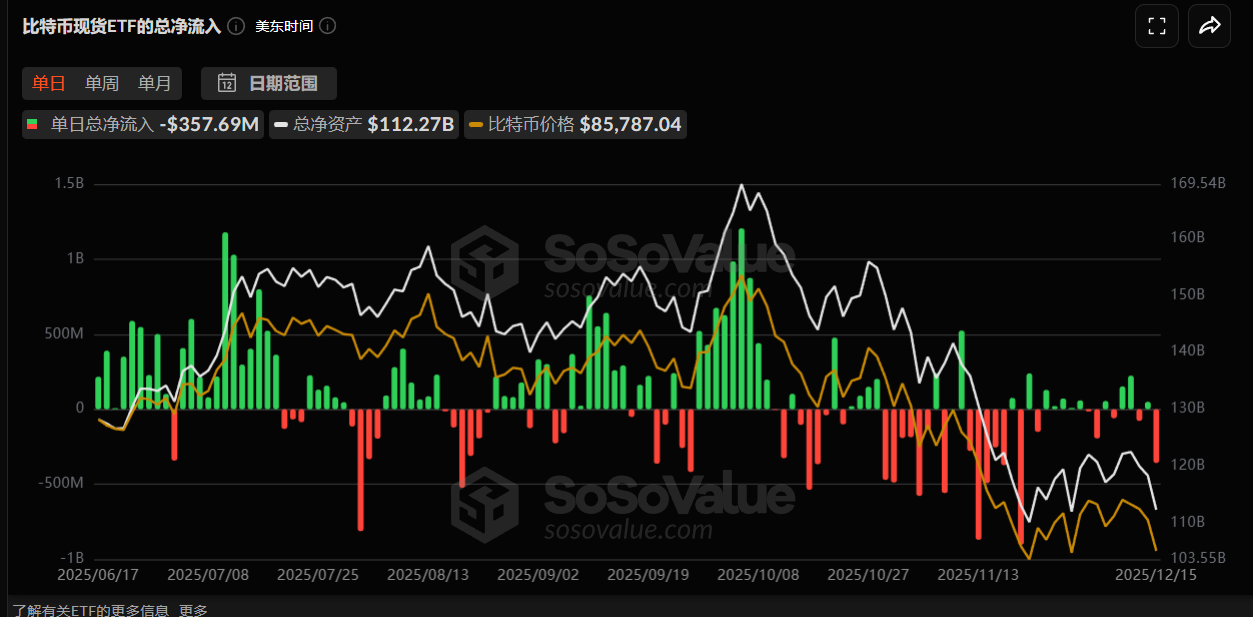This screenshot has width=1253, height=617.
Task: Click the tallest green bar in early July
Action: click(x=225, y=320)
